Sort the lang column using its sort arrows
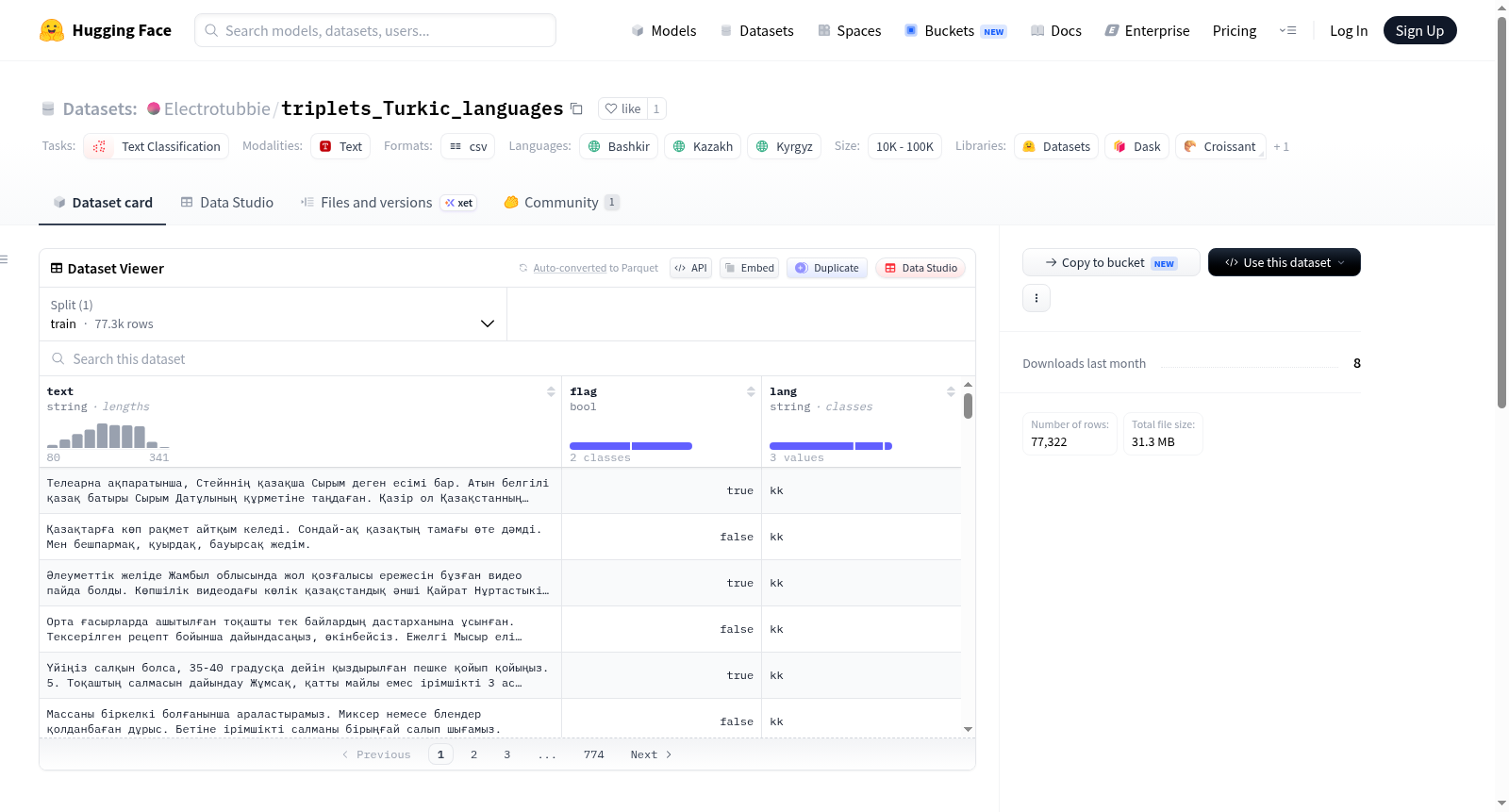The width and height of the screenshot is (1509, 812). click(951, 391)
